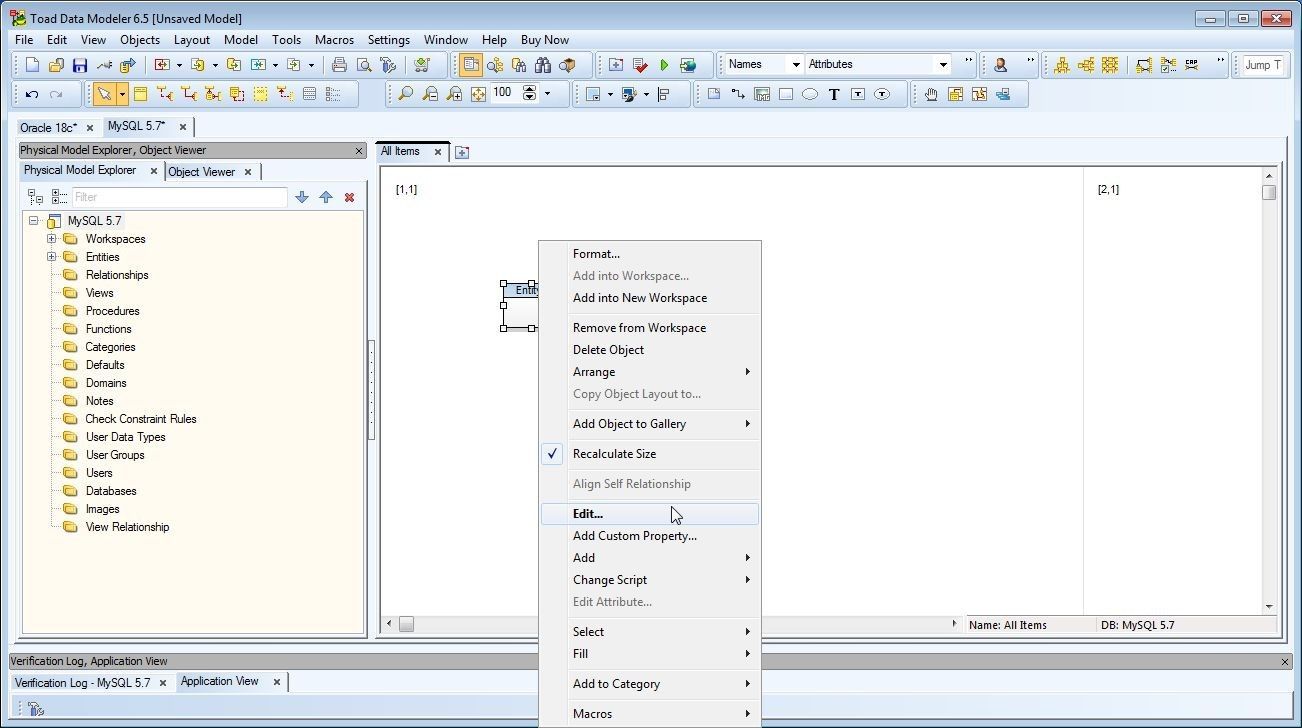The width and height of the screenshot is (1302, 728).
Task: Select the View Relationship tree item
Action: tap(127, 527)
